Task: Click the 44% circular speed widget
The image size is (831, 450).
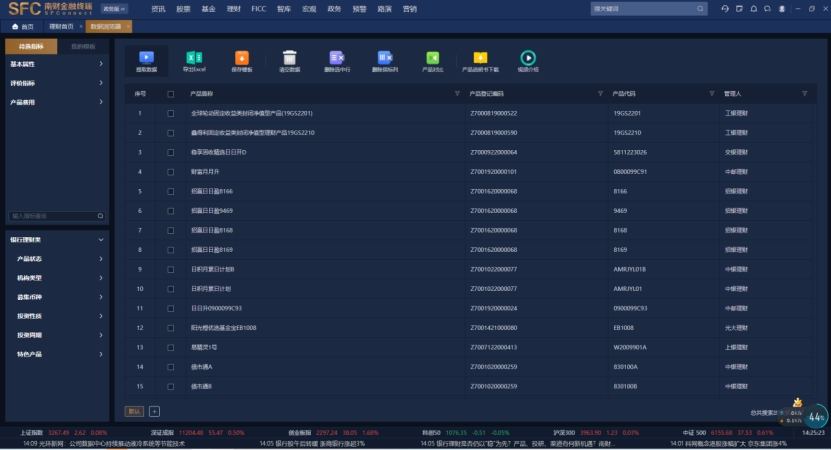Action: [816, 417]
